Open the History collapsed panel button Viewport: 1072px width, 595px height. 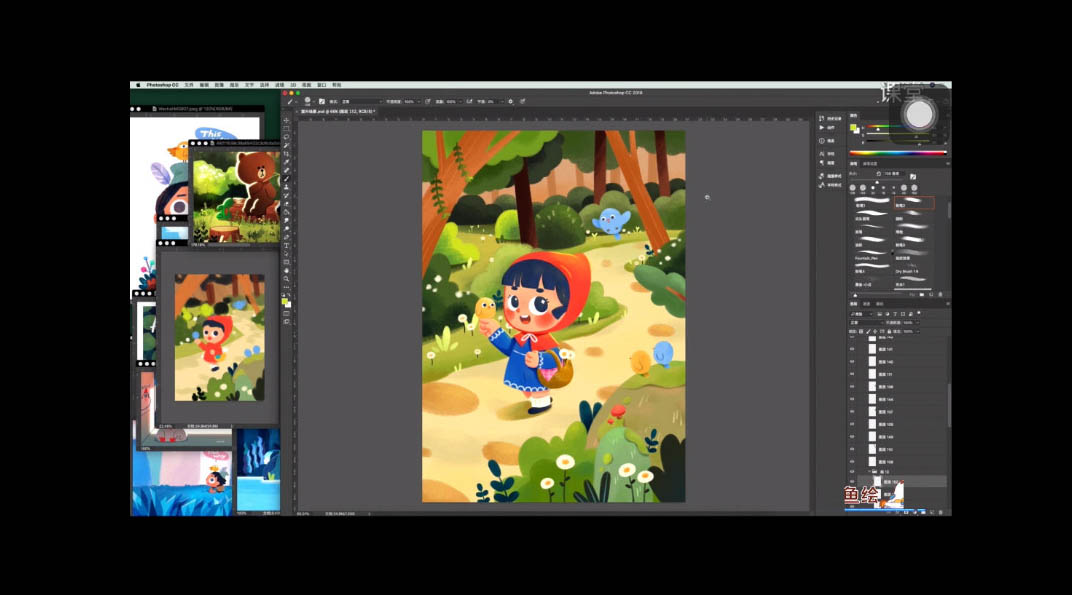(x=828, y=118)
